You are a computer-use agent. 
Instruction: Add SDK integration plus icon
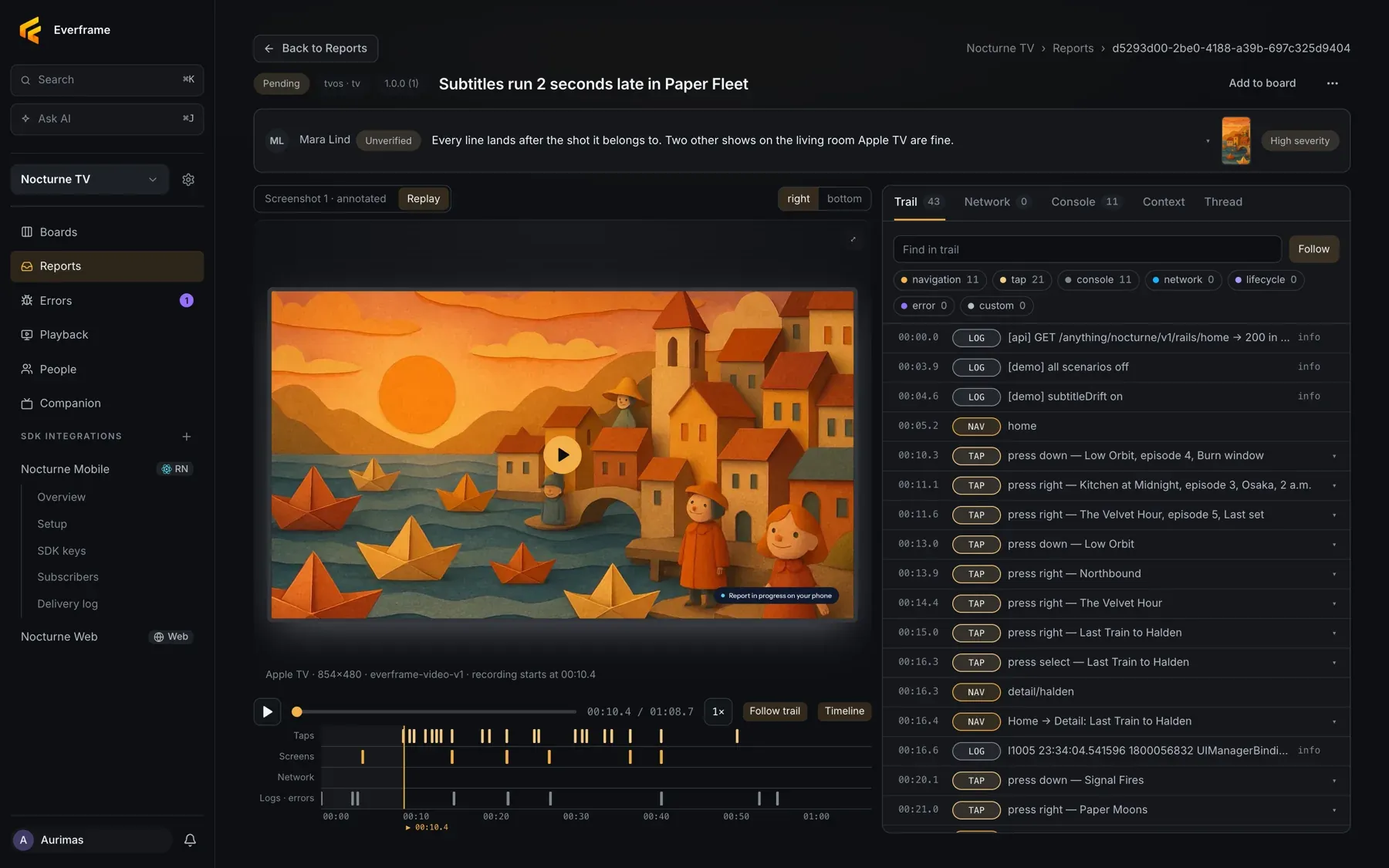pyautogui.click(x=187, y=437)
